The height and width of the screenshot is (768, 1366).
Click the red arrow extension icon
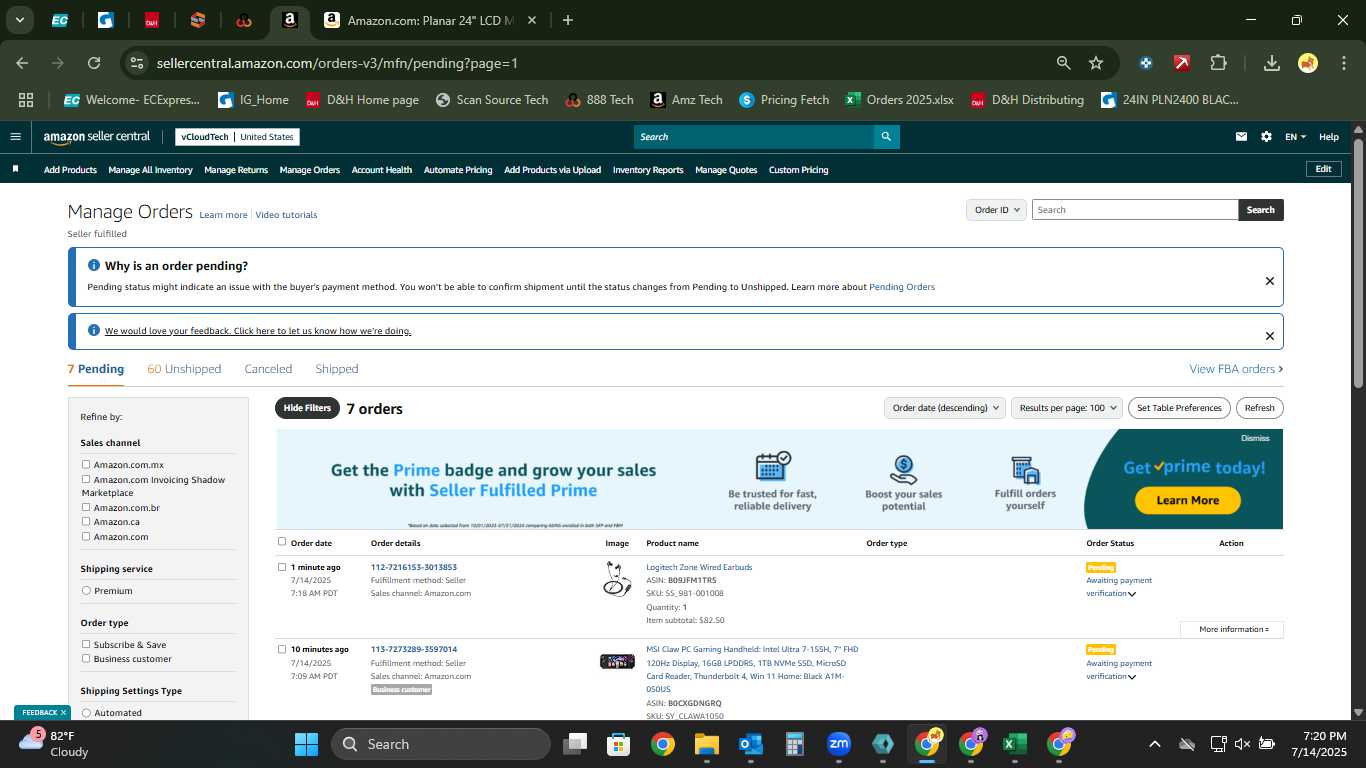point(1182,63)
